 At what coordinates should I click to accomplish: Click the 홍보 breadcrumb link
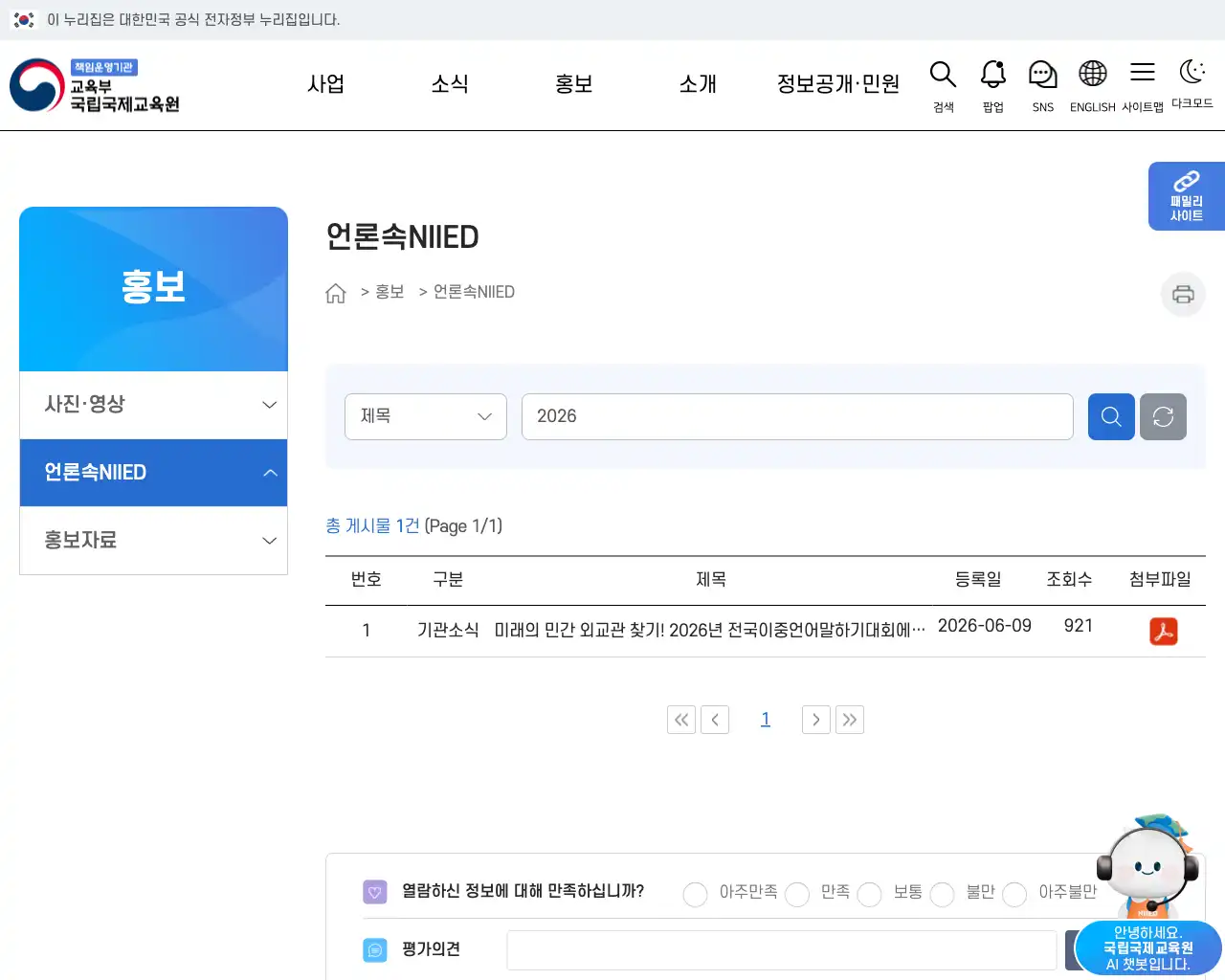tap(390, 292)
